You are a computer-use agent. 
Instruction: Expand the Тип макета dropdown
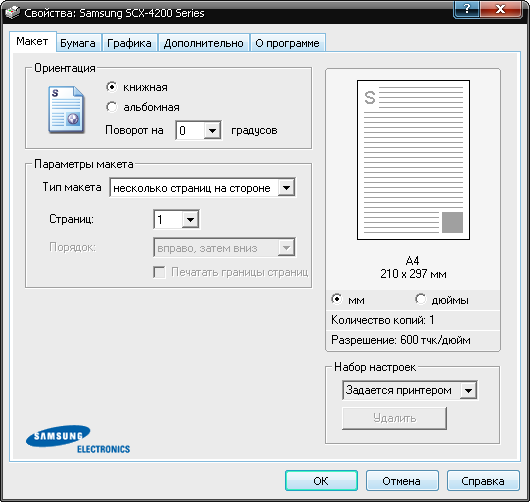click(x=286, y=188)
